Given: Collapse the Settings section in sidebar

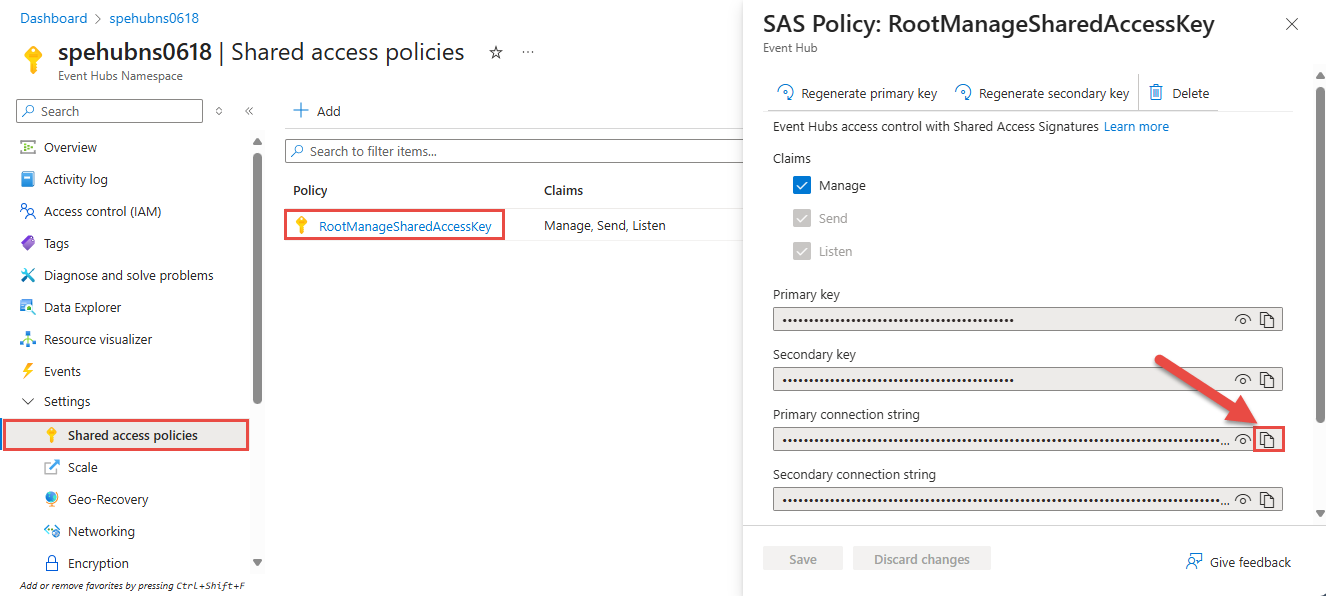Looking at the screenshot, I should coord(28,402).
